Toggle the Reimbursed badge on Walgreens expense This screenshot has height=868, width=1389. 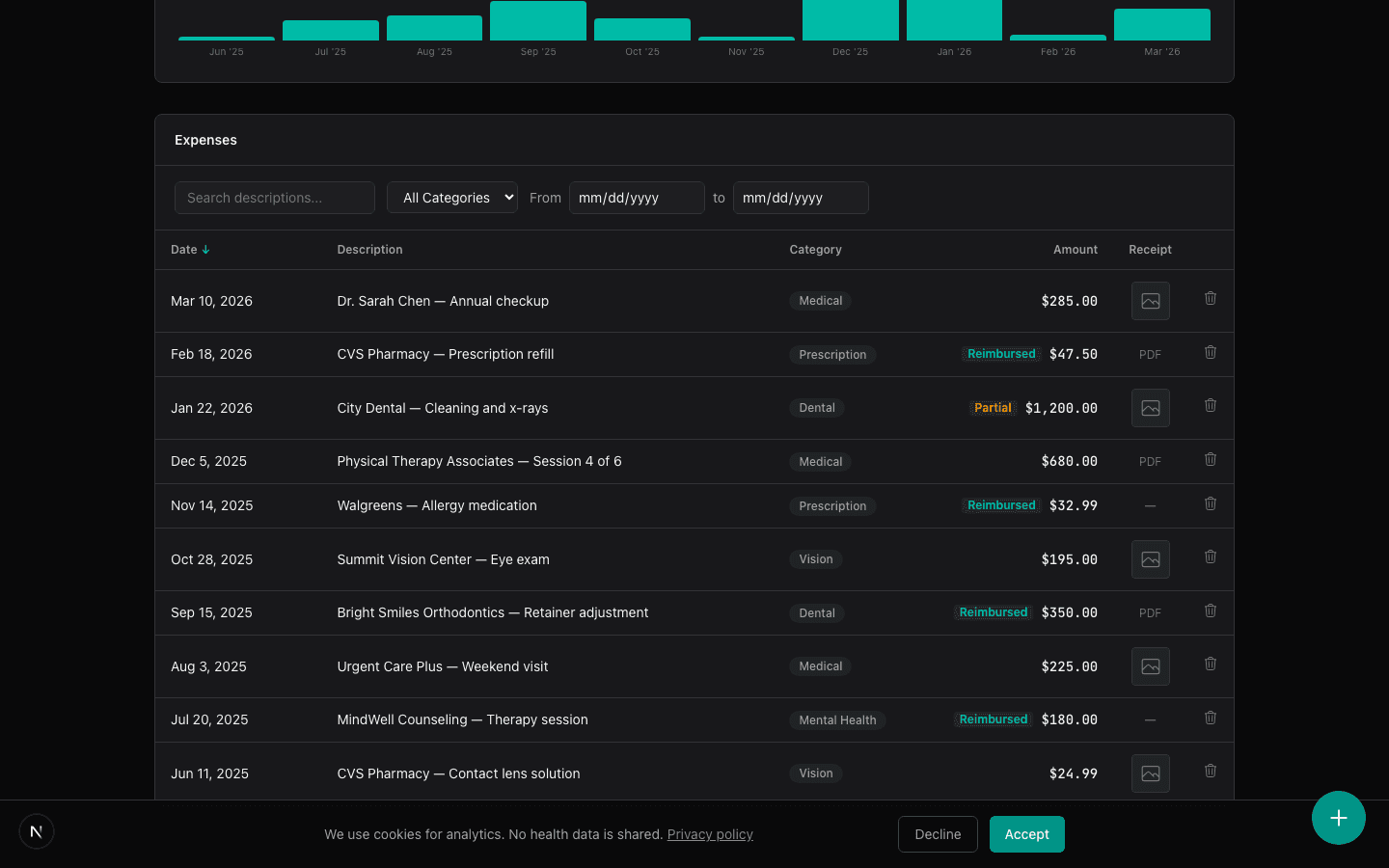[1000, 504]
